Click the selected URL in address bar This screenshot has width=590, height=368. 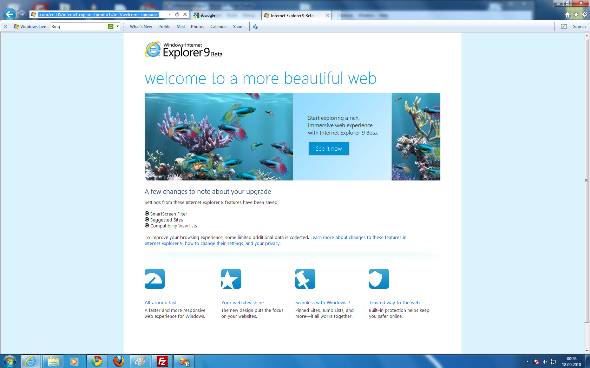(x=99, y=14)
